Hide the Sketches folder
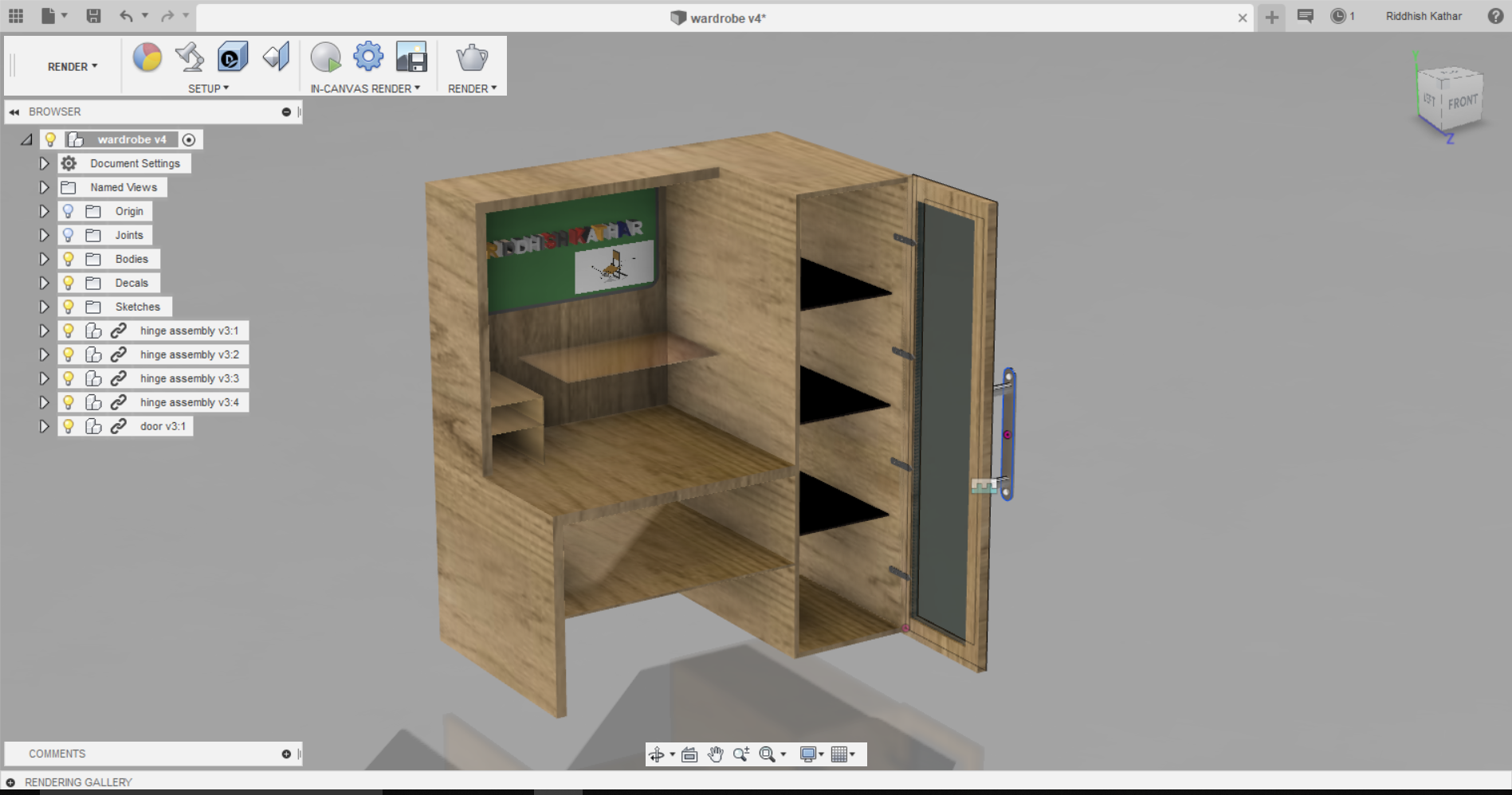 tap(69, 307)
